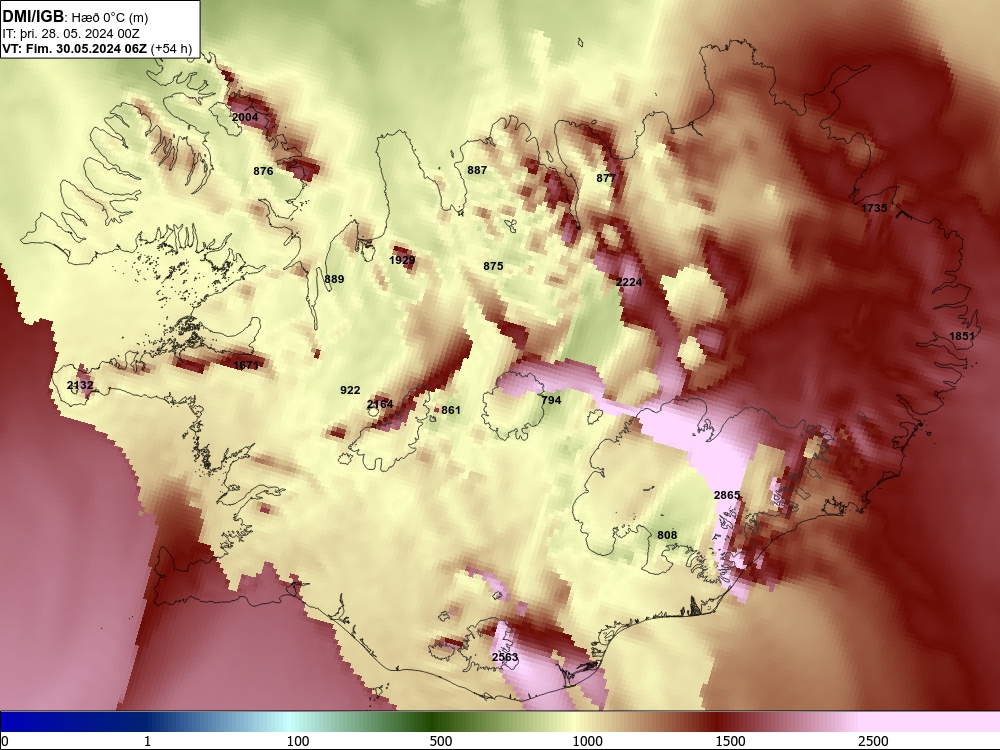This screenshot has width=1000, height=750.
Task: Click the 2224 height label
Action: 629,282
